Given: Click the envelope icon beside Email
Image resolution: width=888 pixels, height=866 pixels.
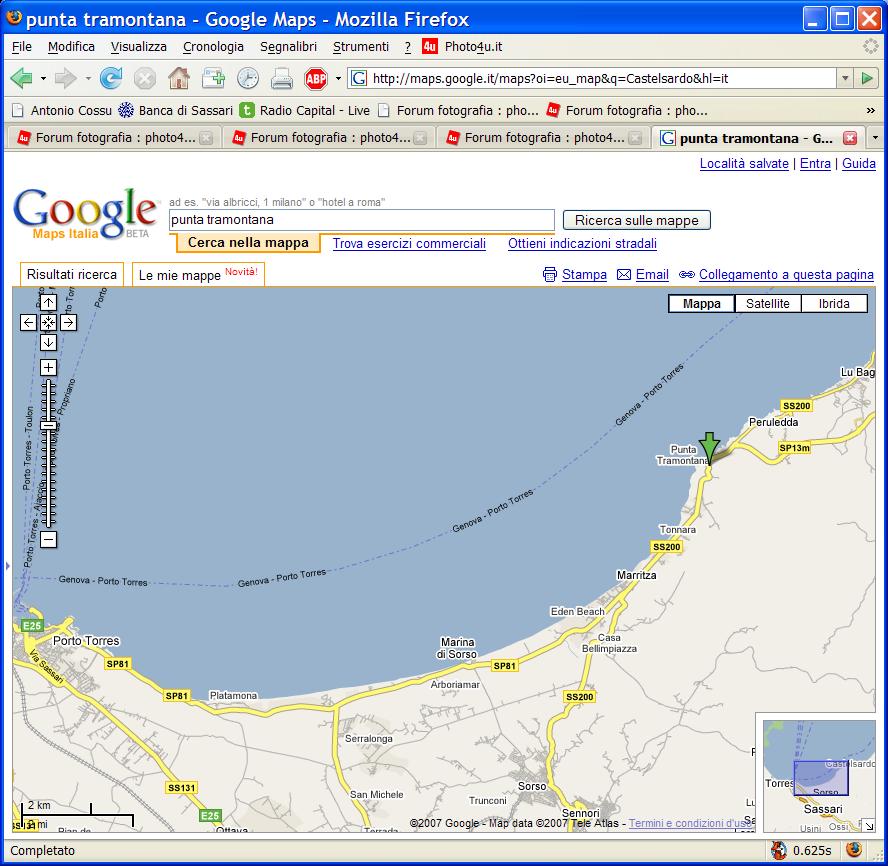Looking at the screenshot, I should (624, 275).
